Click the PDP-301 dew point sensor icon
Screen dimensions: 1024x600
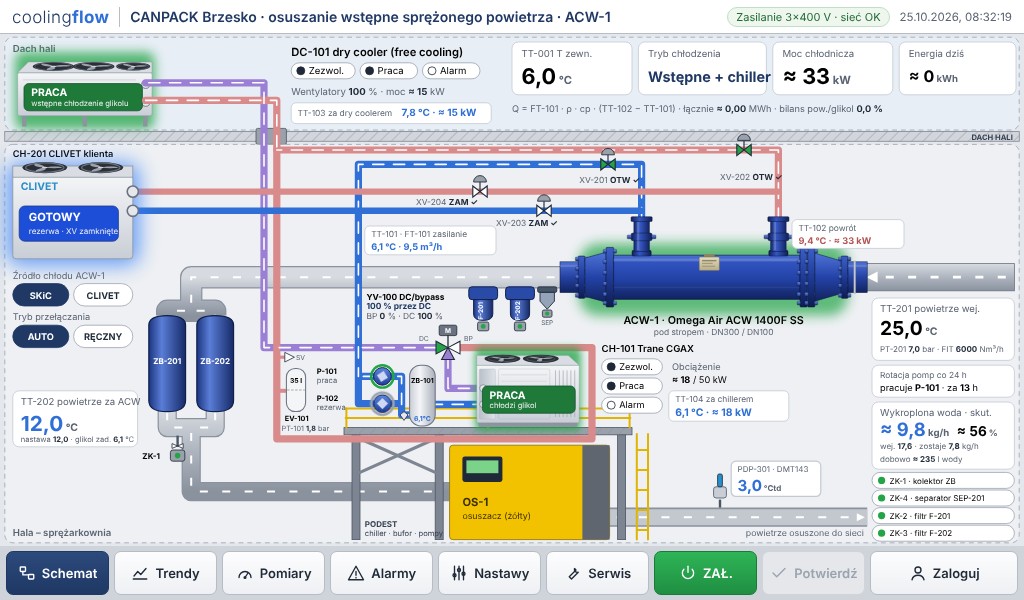(x=720, y=490)
